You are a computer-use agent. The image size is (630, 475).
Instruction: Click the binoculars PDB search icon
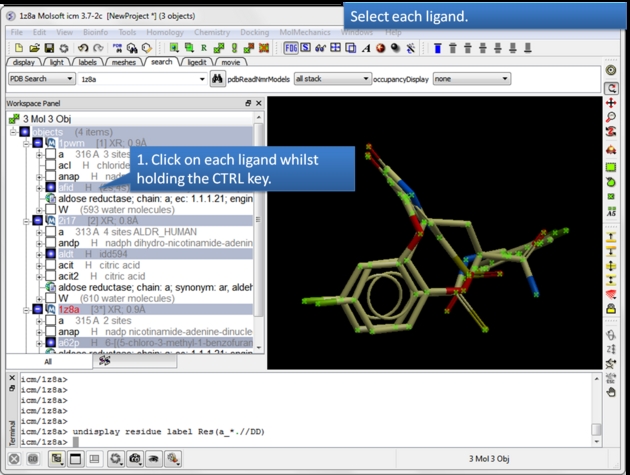coord(217,79)
